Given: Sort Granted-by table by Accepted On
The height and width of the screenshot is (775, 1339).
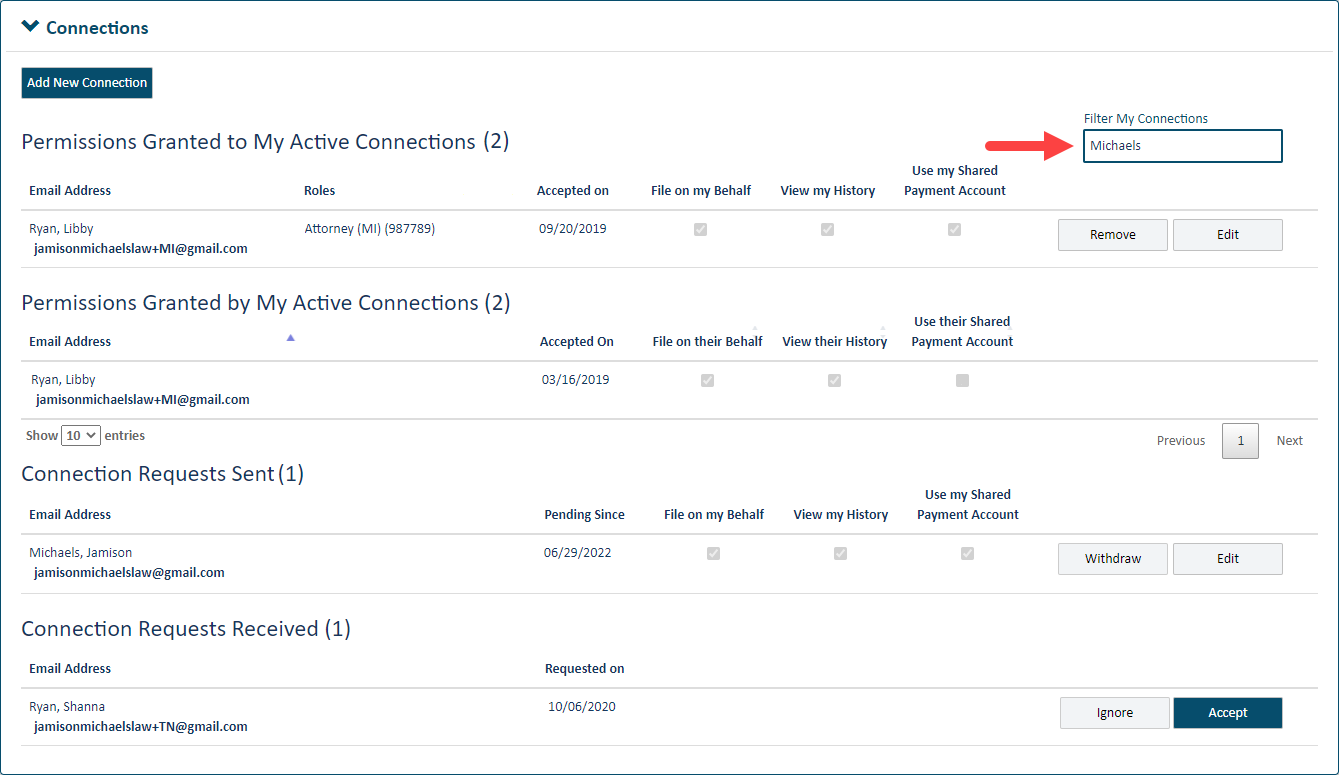Looking at the screenshot, I should (x=577, y=341).
